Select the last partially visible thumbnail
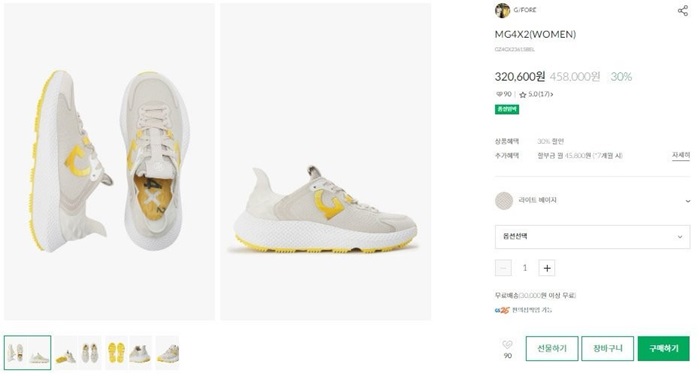Image resolution: width=700 pixels, height=376 pixels. (167, 353)
